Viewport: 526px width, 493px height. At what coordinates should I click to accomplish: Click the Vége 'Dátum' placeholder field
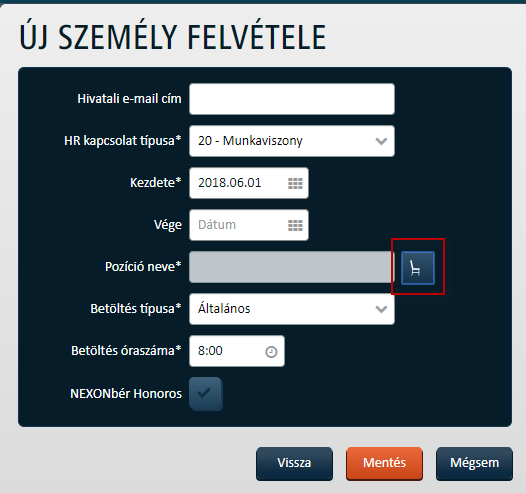tap(249, 225)
